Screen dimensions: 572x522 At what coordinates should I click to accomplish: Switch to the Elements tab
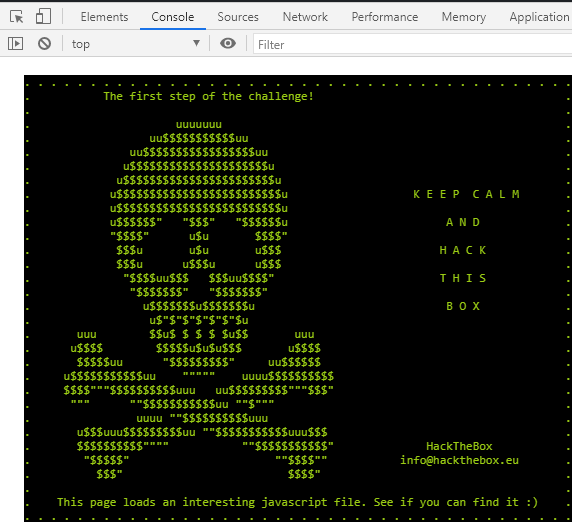pyautogui.click(x=104, y=17)
